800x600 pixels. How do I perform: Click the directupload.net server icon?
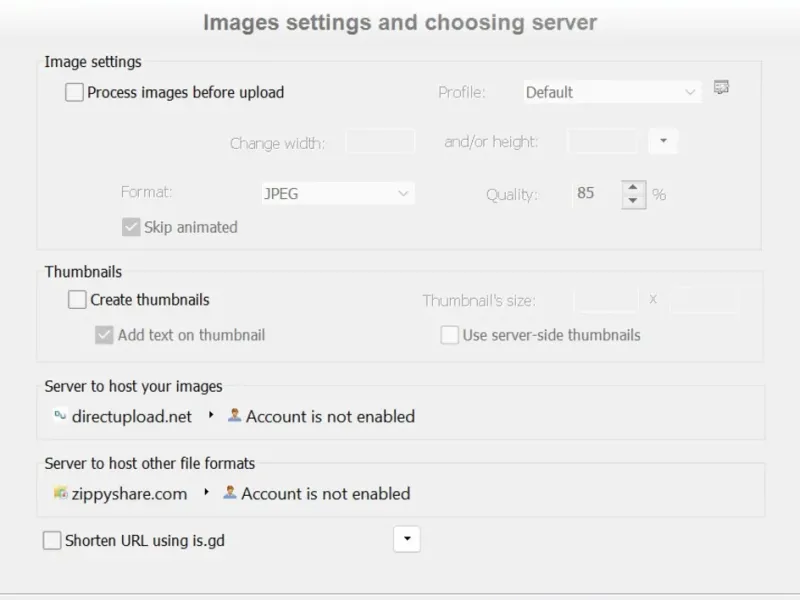point(60,416)
